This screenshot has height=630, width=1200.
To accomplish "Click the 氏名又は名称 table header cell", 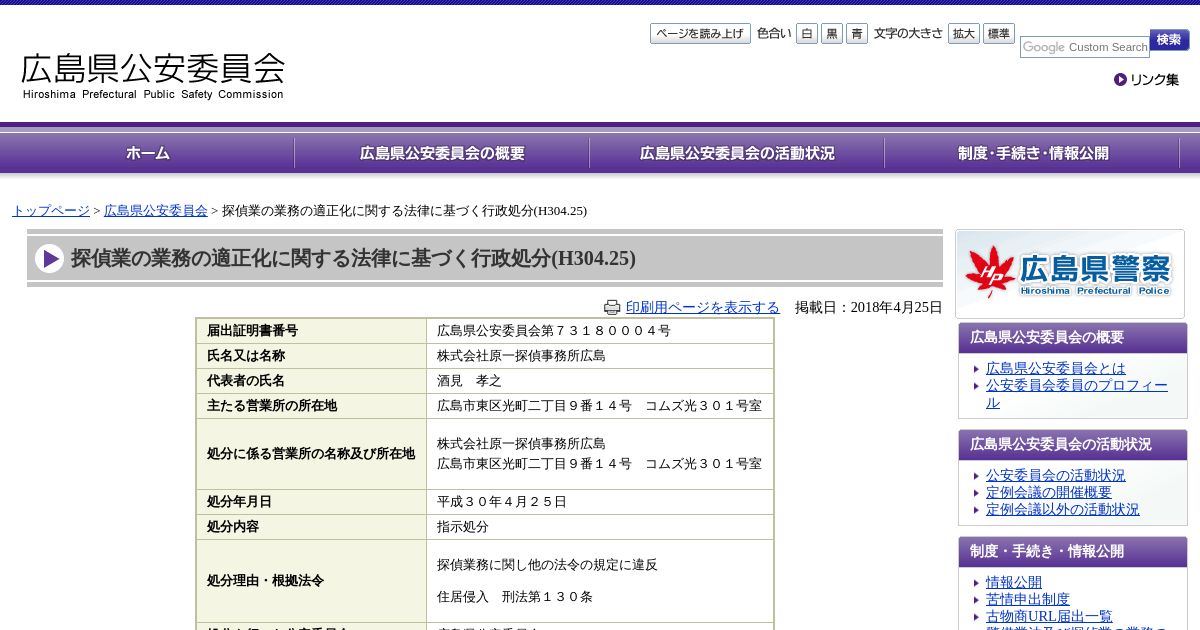I will [312, 356].
